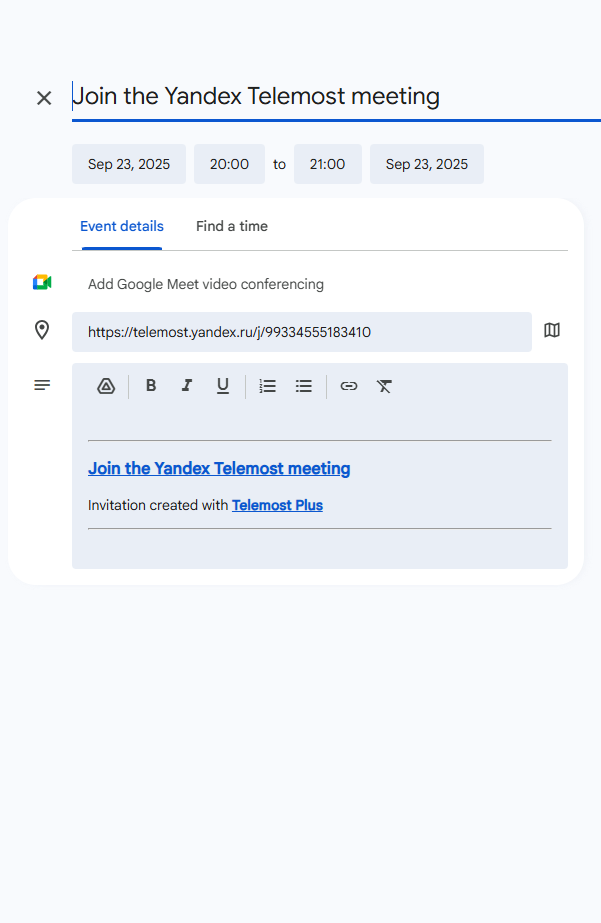
Task: Open map preview for the location
Action: (x=552, y=331)
